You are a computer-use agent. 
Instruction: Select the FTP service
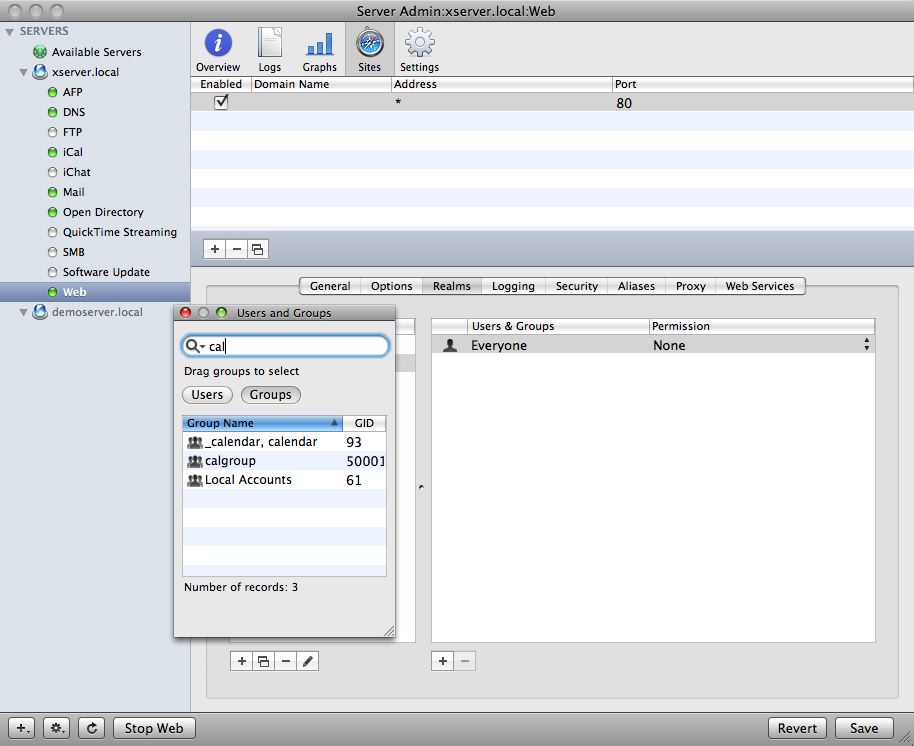point(72,132)
